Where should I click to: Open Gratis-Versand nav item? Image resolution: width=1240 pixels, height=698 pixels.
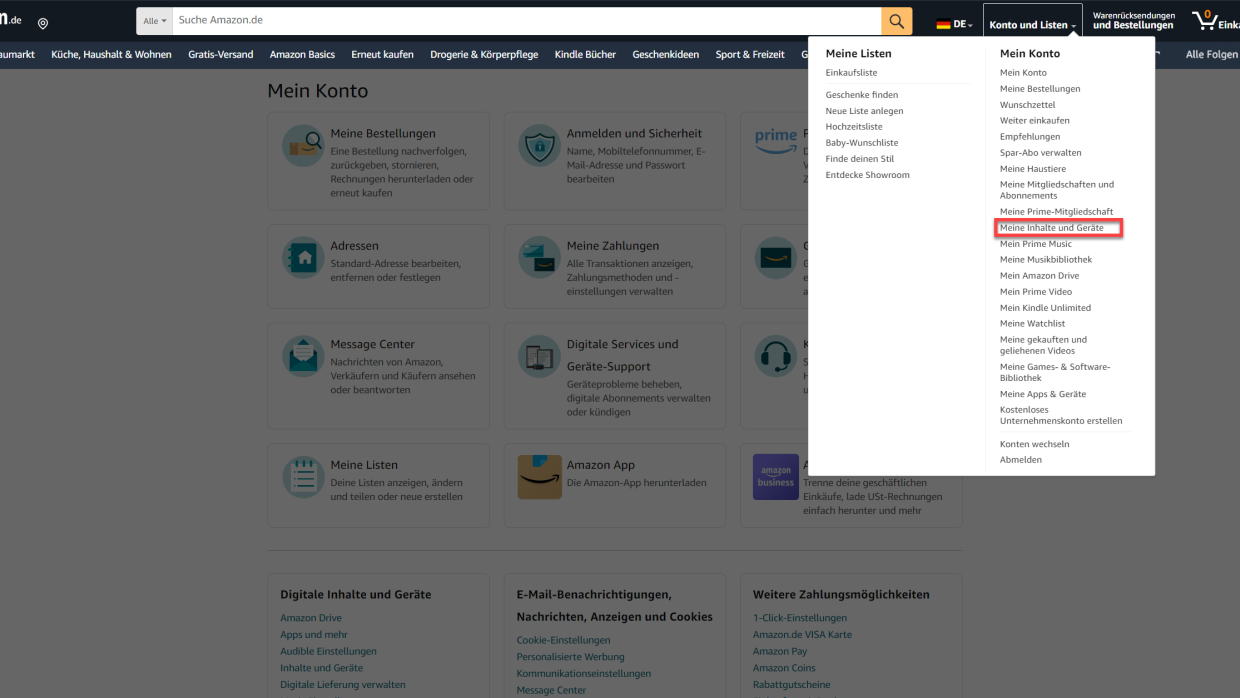click(221, 55)
